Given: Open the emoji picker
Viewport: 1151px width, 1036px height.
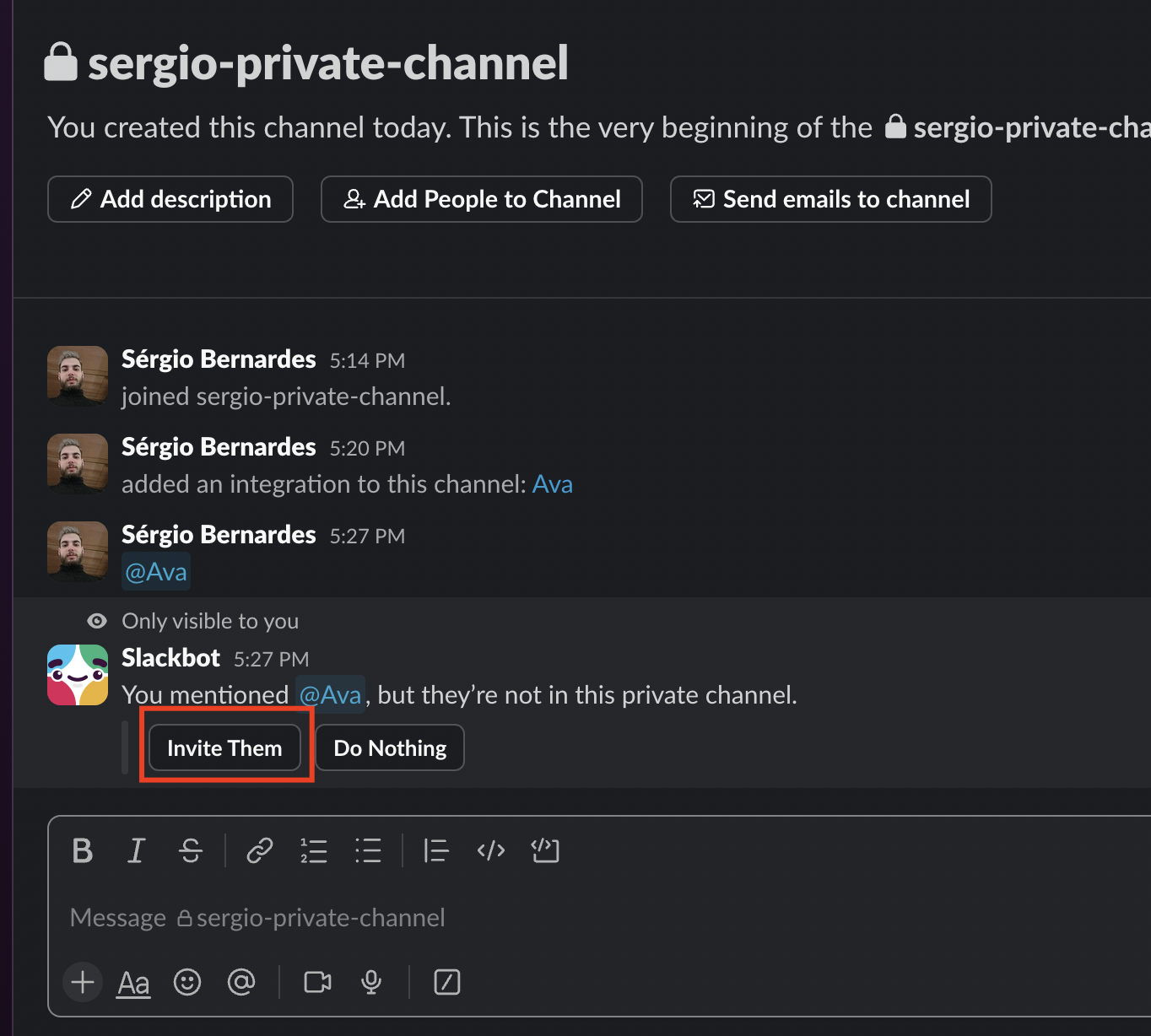Looking at the screenshot, I should (x=187, y=982).
